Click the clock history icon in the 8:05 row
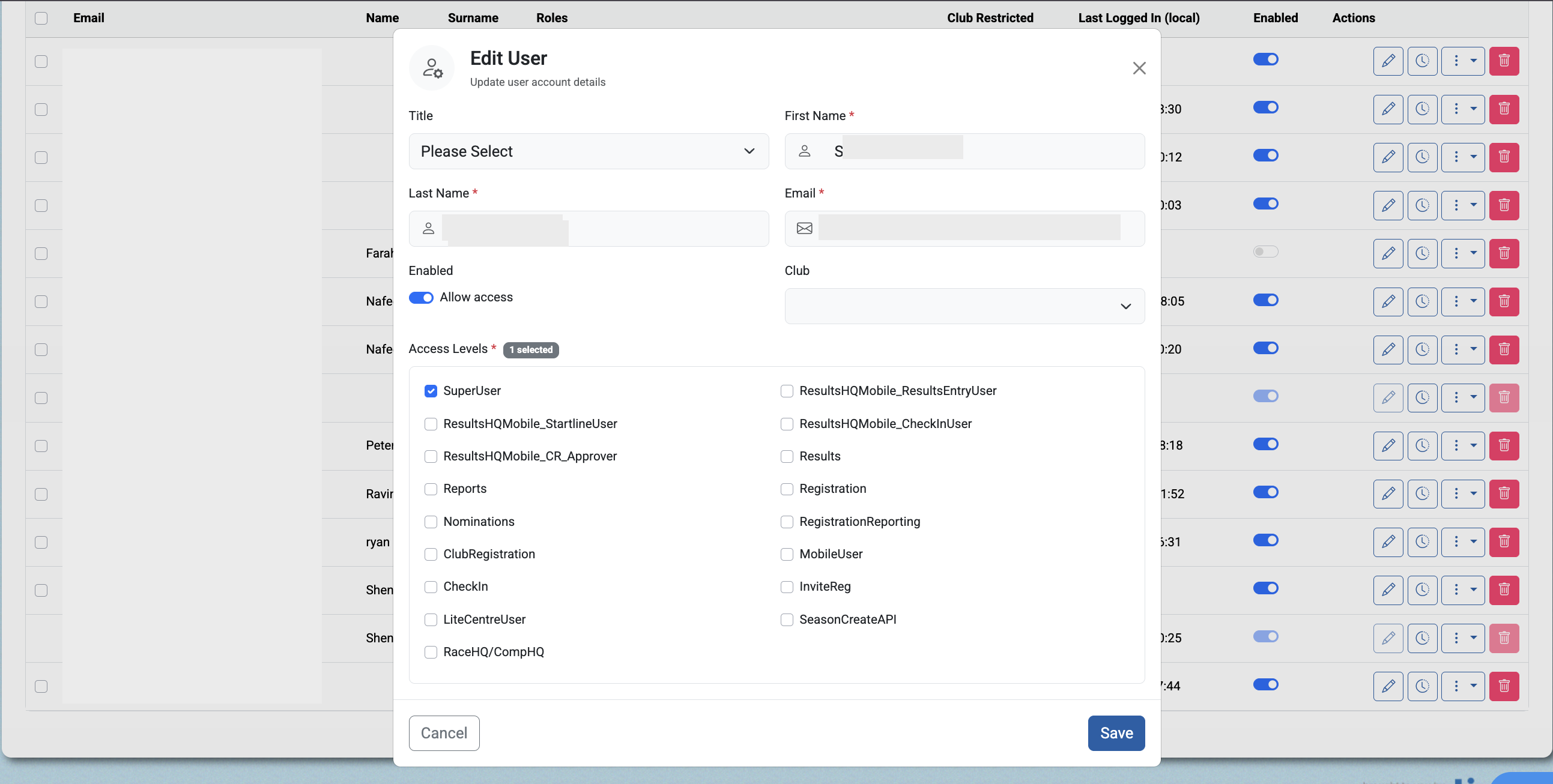This screenshot has height=784, width=1553. click(x=1422, y=301)
